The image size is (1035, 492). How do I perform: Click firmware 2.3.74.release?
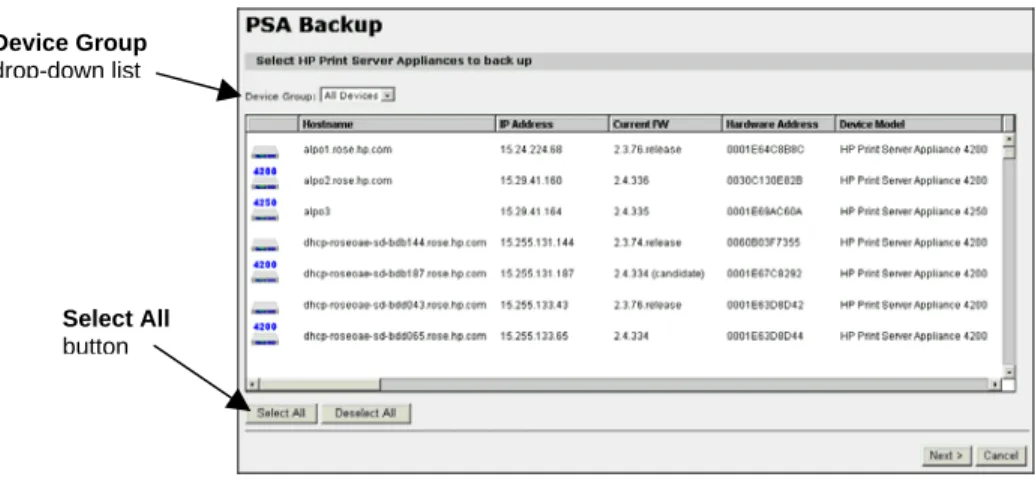647,243
